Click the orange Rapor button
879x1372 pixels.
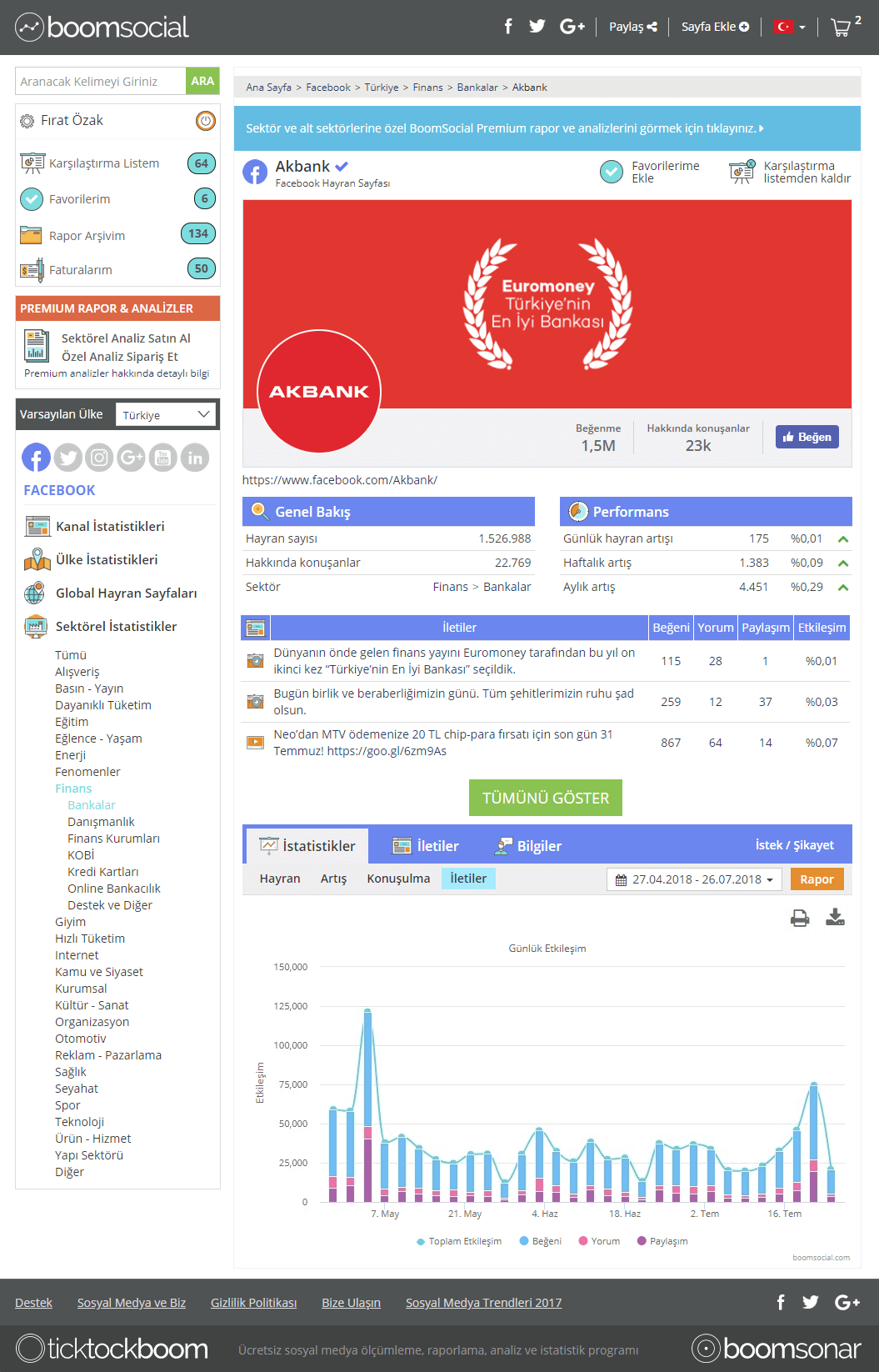click(x=817, y=879)
